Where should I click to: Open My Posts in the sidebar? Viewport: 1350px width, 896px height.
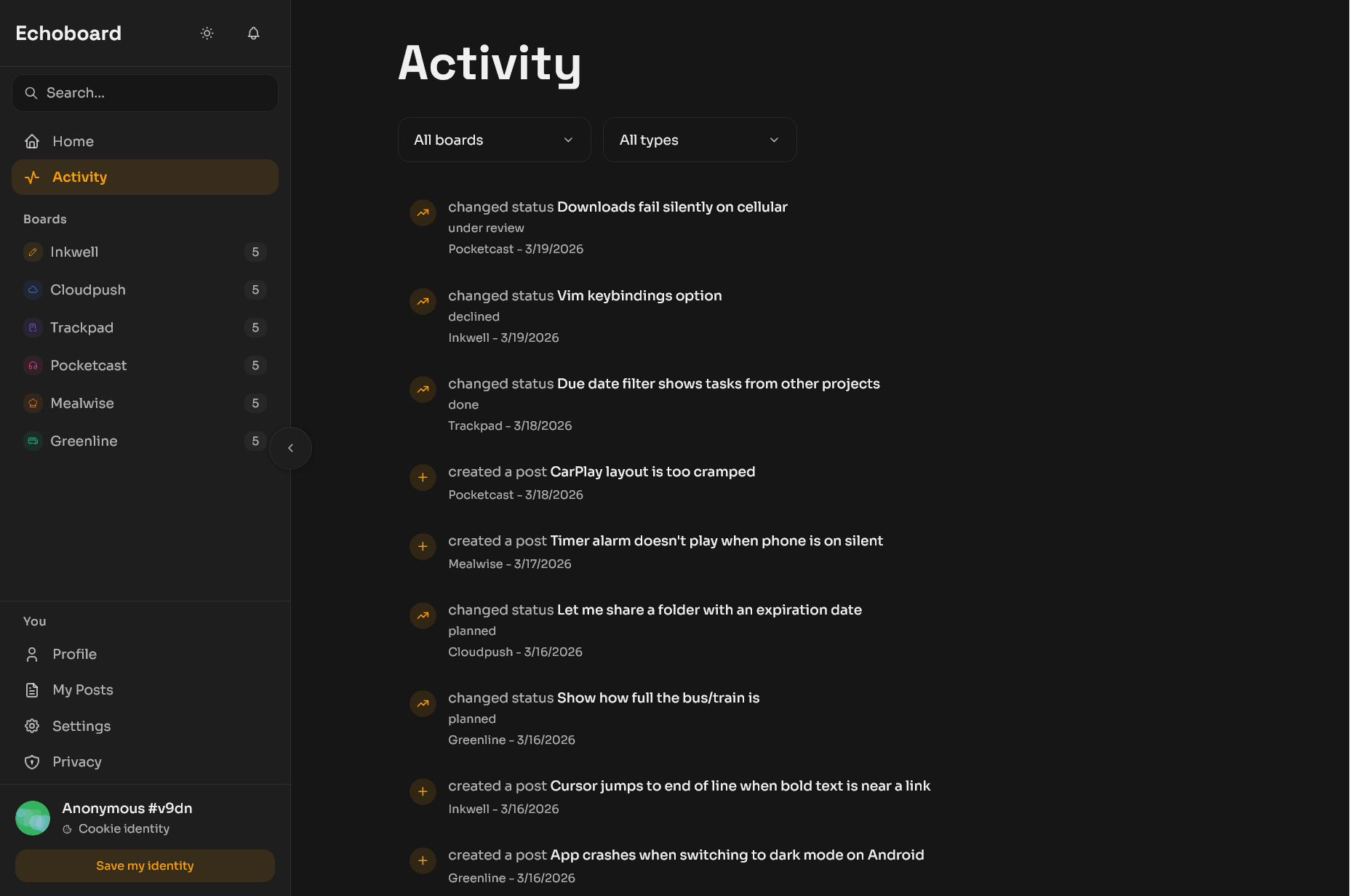tap(82, 690)
